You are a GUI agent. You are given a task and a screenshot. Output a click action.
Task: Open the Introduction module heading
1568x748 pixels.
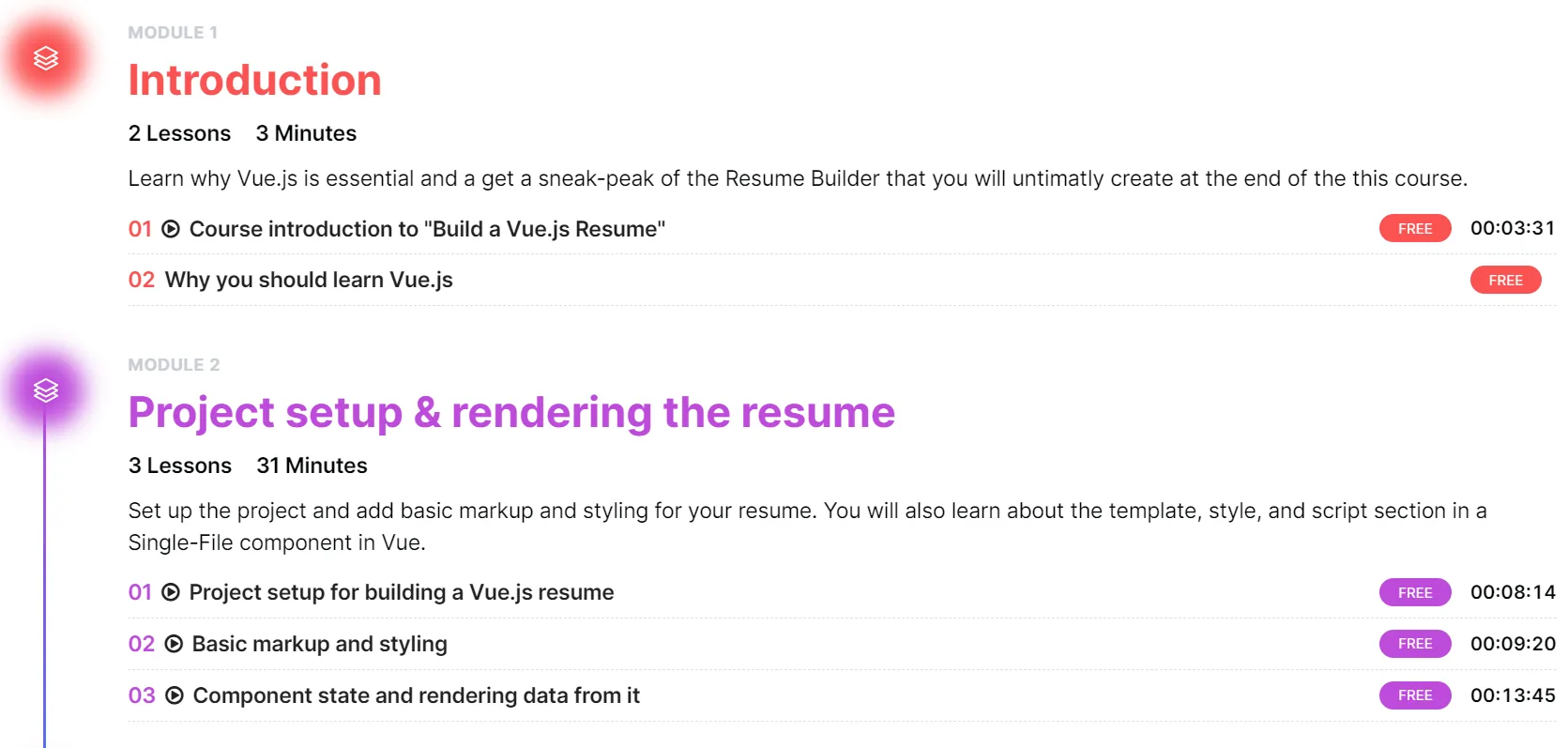point(254,80)
